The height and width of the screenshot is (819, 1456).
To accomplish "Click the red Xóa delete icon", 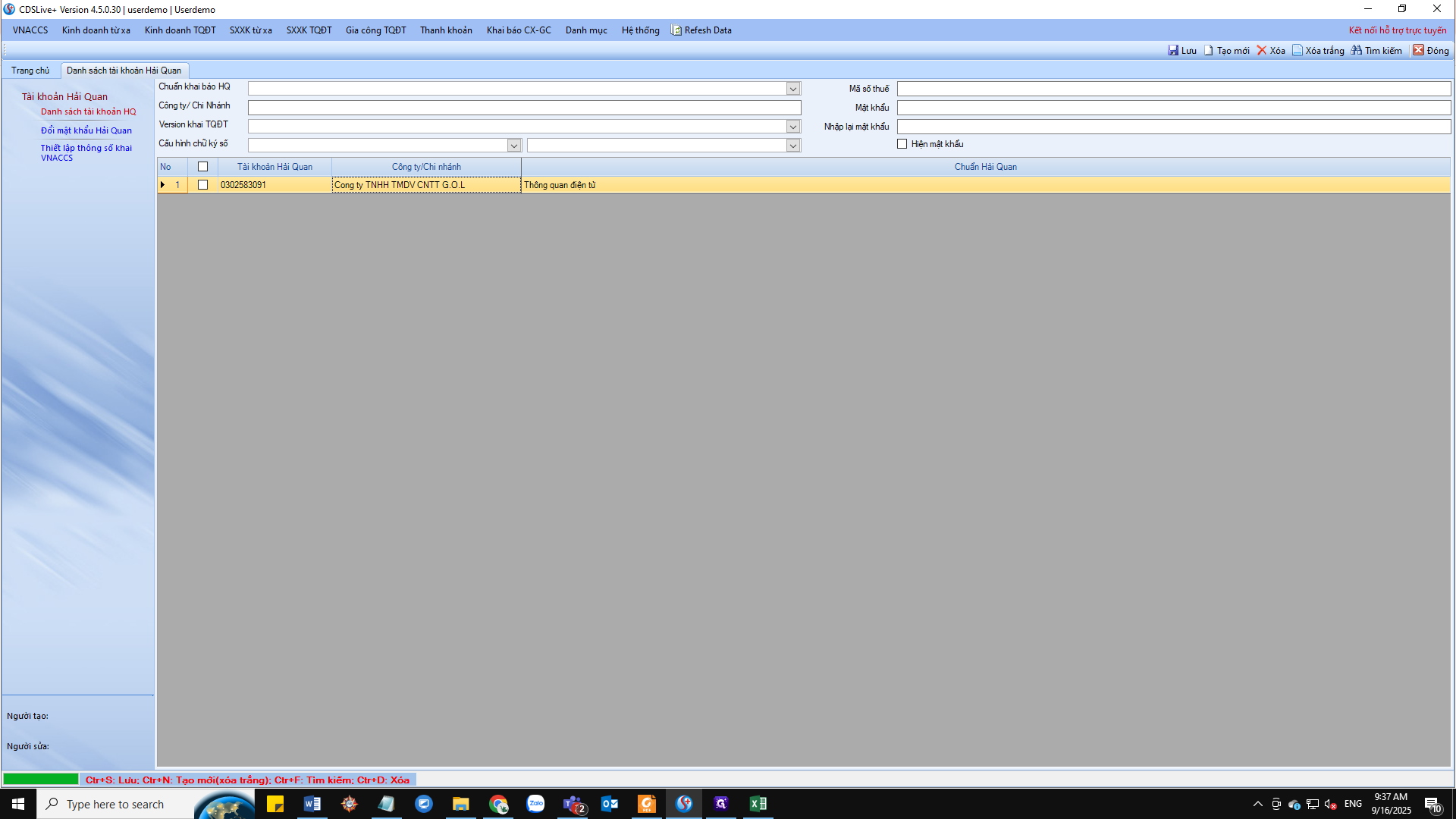I will (1262, 51).
